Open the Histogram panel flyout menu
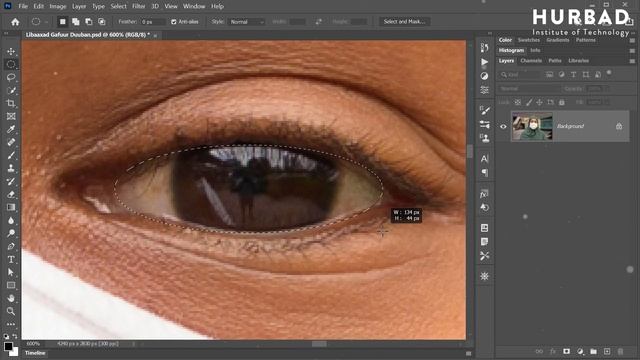 (x=632, y=51)
